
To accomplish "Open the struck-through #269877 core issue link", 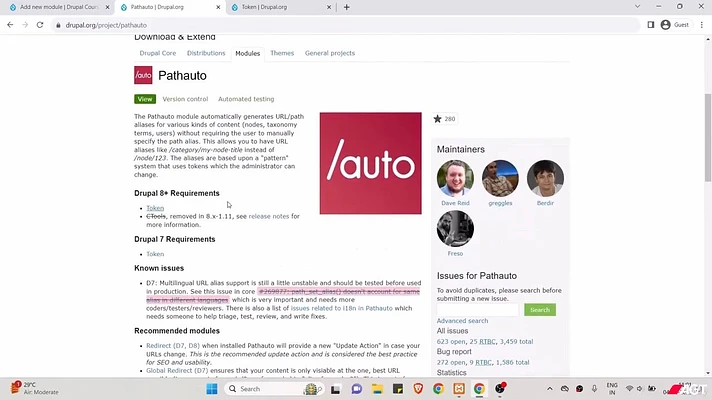I will (x=338, y=291).
